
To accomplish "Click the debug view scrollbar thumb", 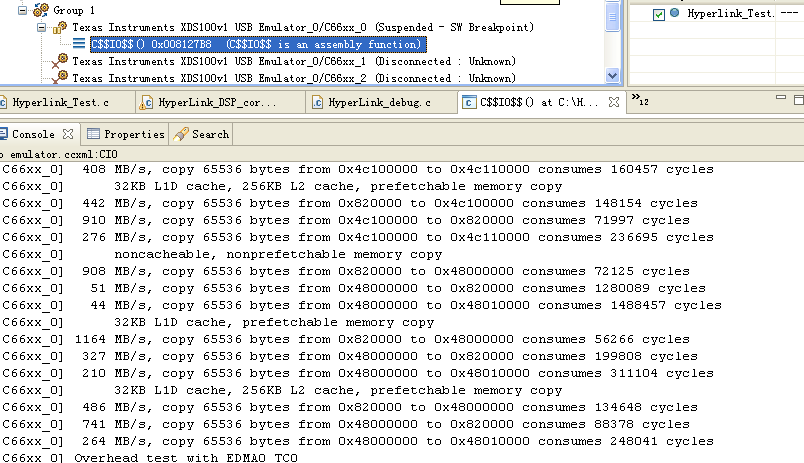I will pyautogui.click(x=612, y=17).
